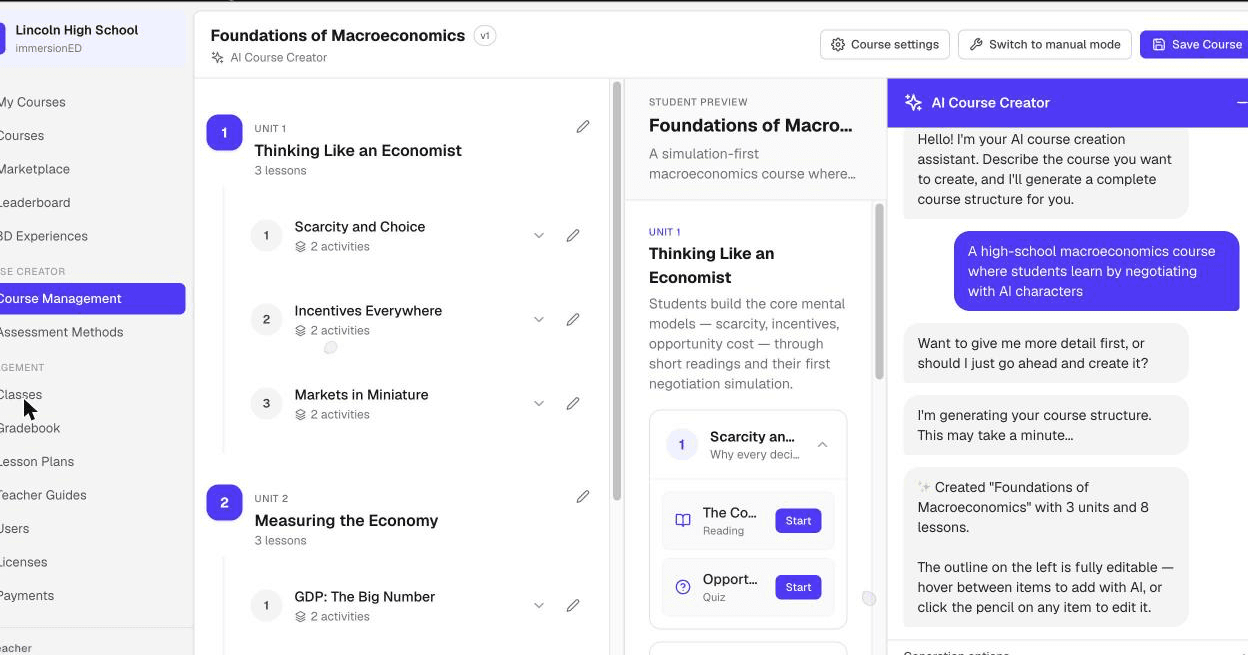Click the pencil beside Incentives Everywhere
Viewport: 1248px width, 655px height.
(x=573, y=320)
